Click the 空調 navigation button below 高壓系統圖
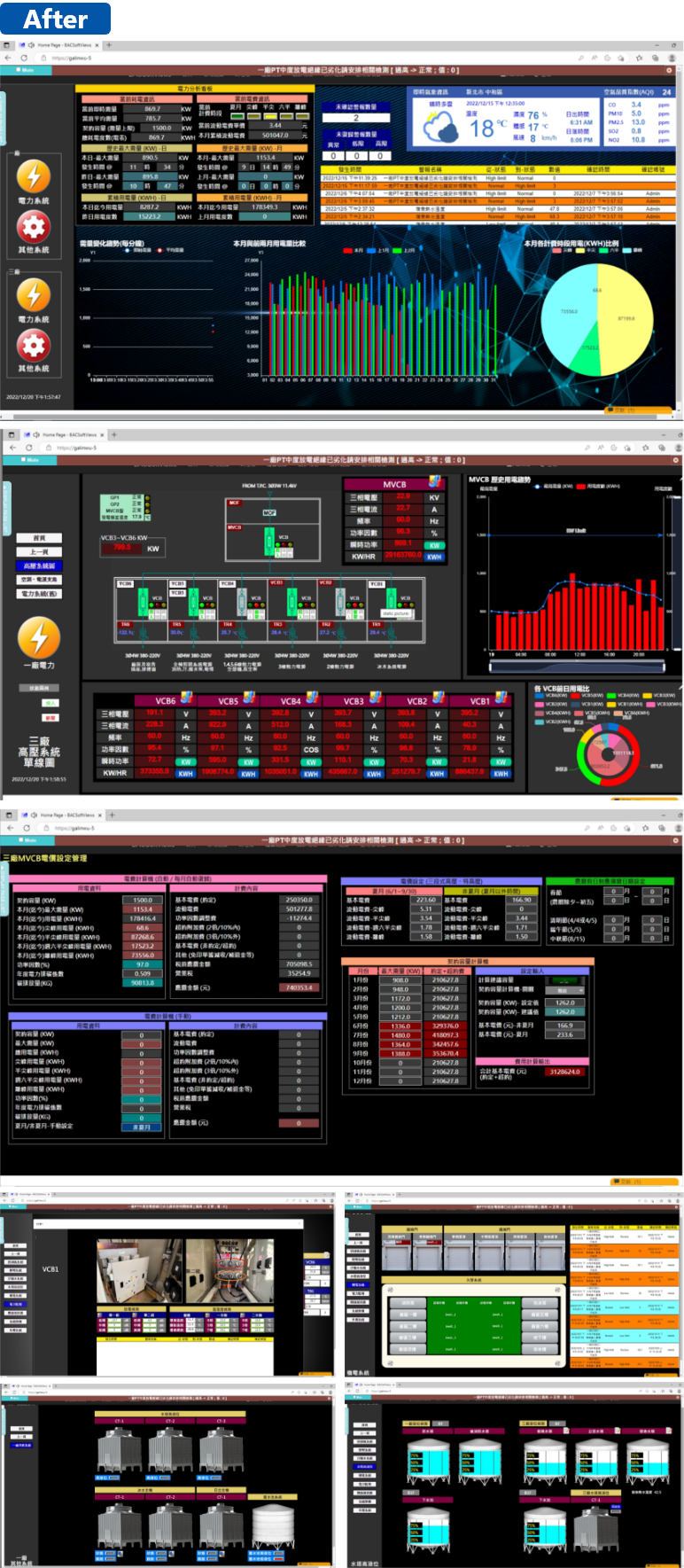This screenshot has width=684, height=1568. (39, 580)
